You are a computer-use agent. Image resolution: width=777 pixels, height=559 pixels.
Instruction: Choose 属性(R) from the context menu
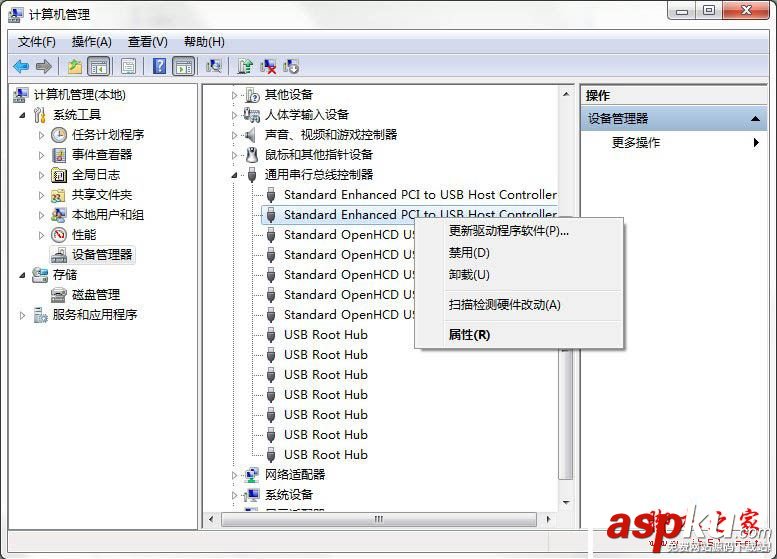(519, 335)
